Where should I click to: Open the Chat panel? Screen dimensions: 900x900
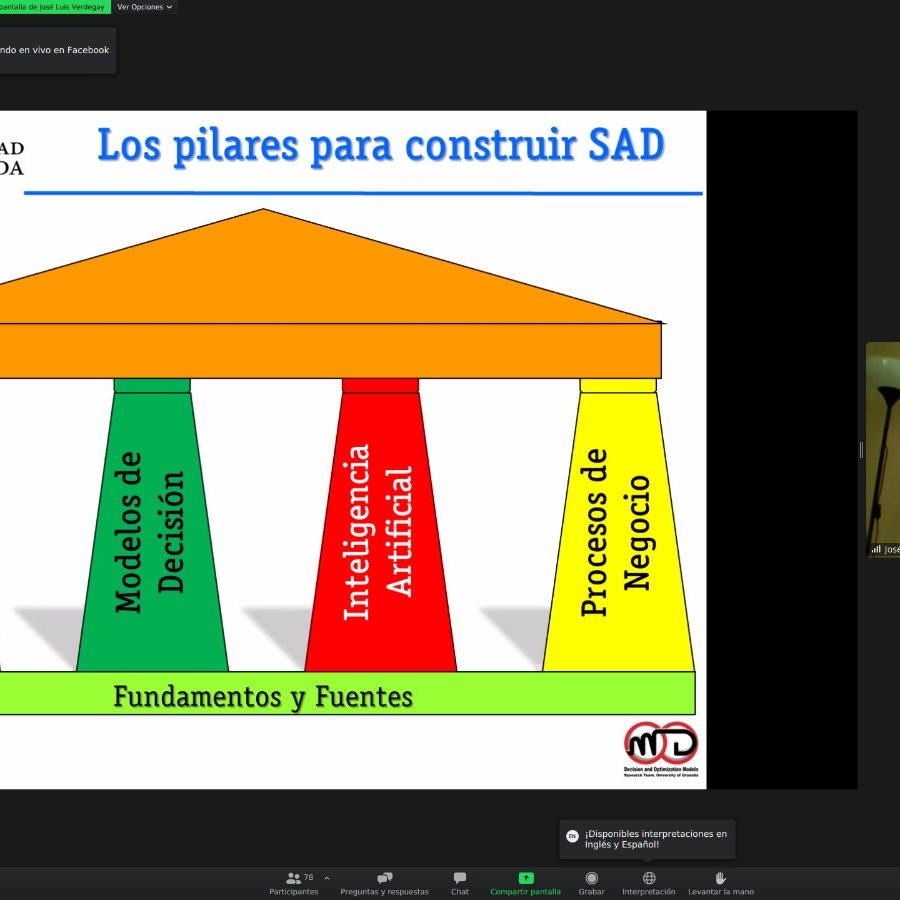click(x=459, y=882)
